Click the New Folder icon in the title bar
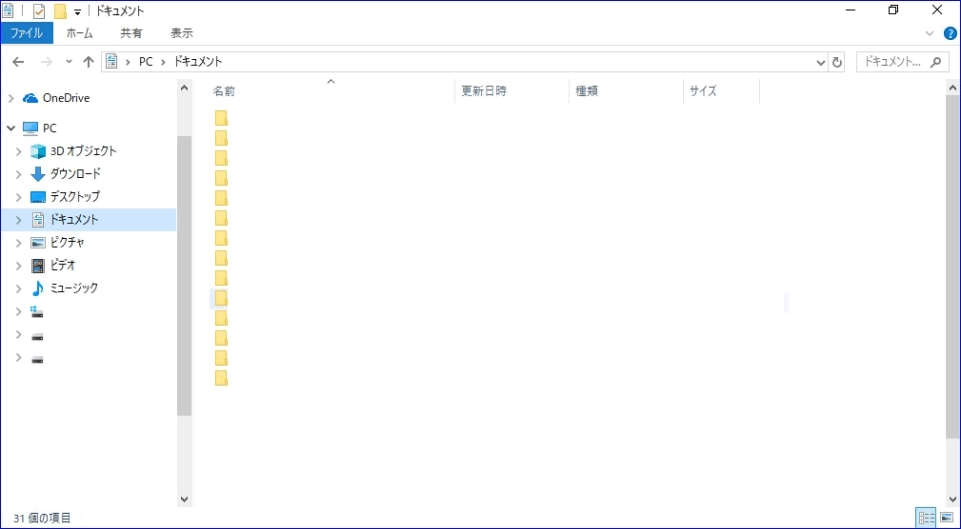This screenshot has height=529, width=961. (60, 11)
